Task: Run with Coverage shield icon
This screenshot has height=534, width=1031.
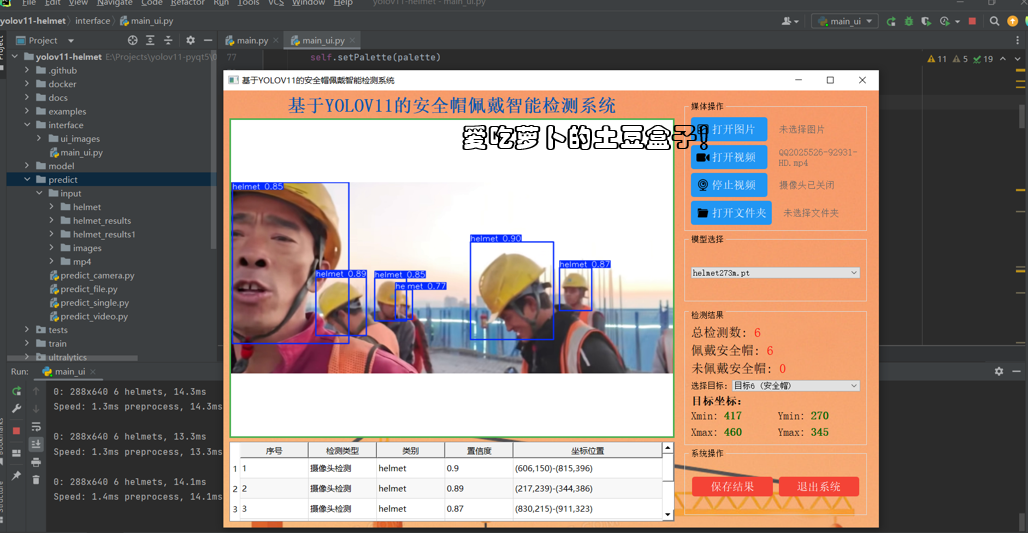Action: click(x=926, y=21)
